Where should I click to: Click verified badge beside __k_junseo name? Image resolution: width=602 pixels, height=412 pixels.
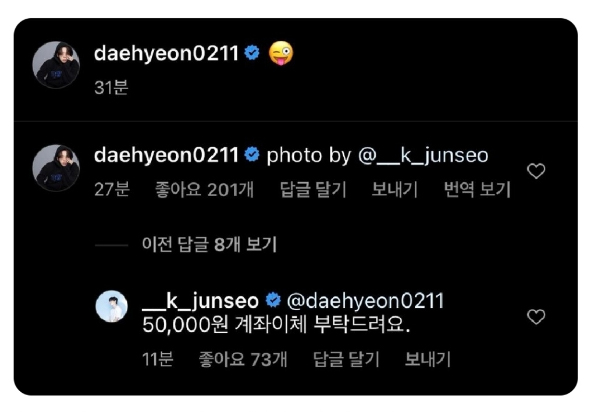pyautogui.click(x=273, y=300)
